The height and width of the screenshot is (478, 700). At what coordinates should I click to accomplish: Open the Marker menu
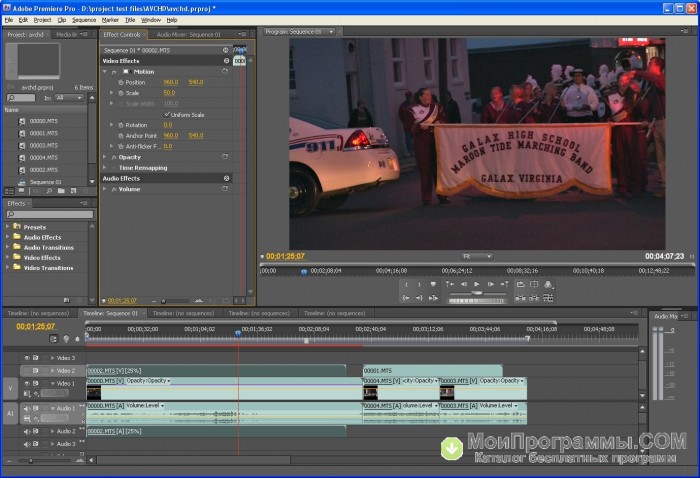[x=110, y=20]
